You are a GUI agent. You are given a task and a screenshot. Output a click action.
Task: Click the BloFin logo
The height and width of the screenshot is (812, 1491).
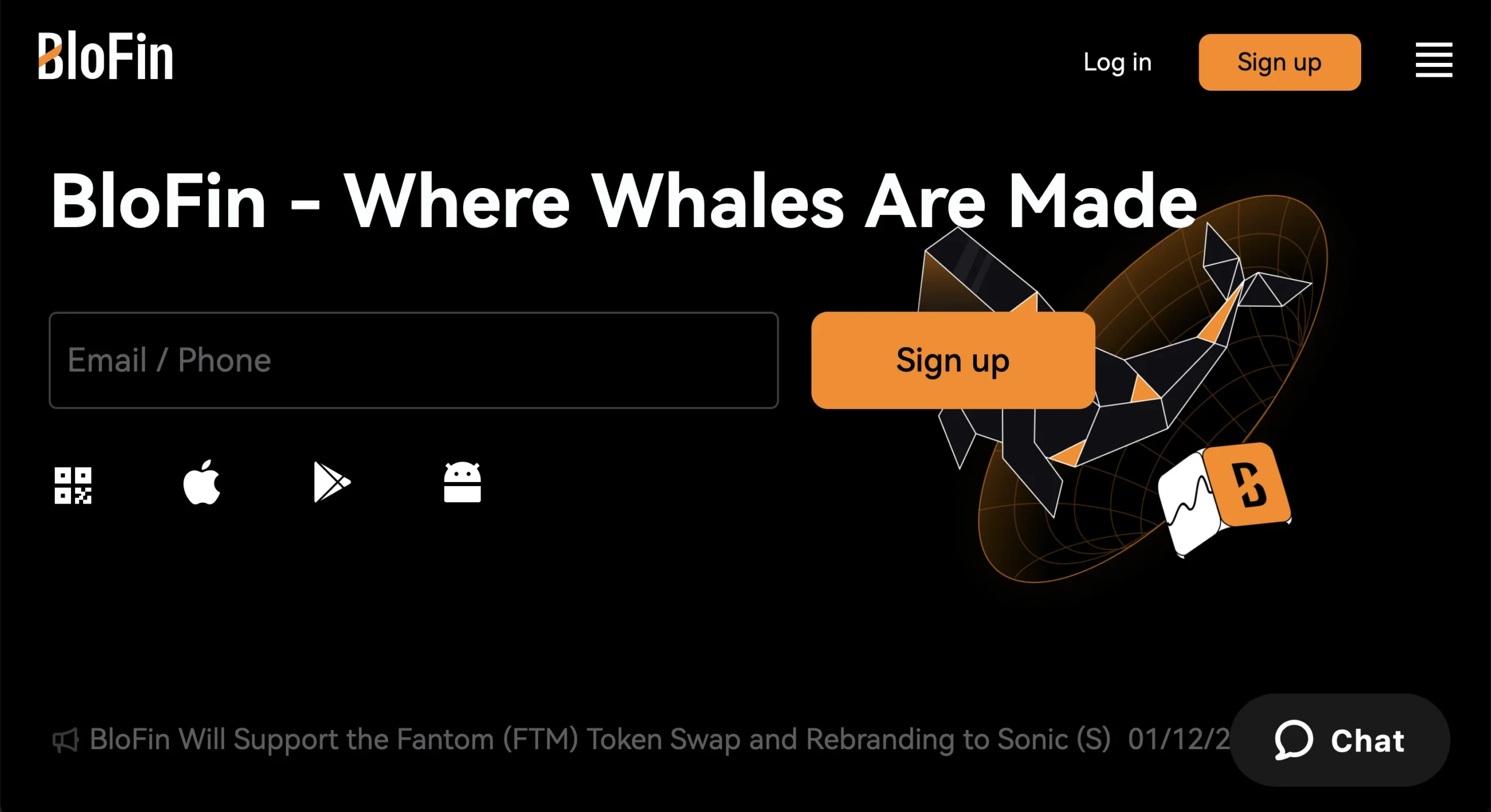click(x=105, y=56)
